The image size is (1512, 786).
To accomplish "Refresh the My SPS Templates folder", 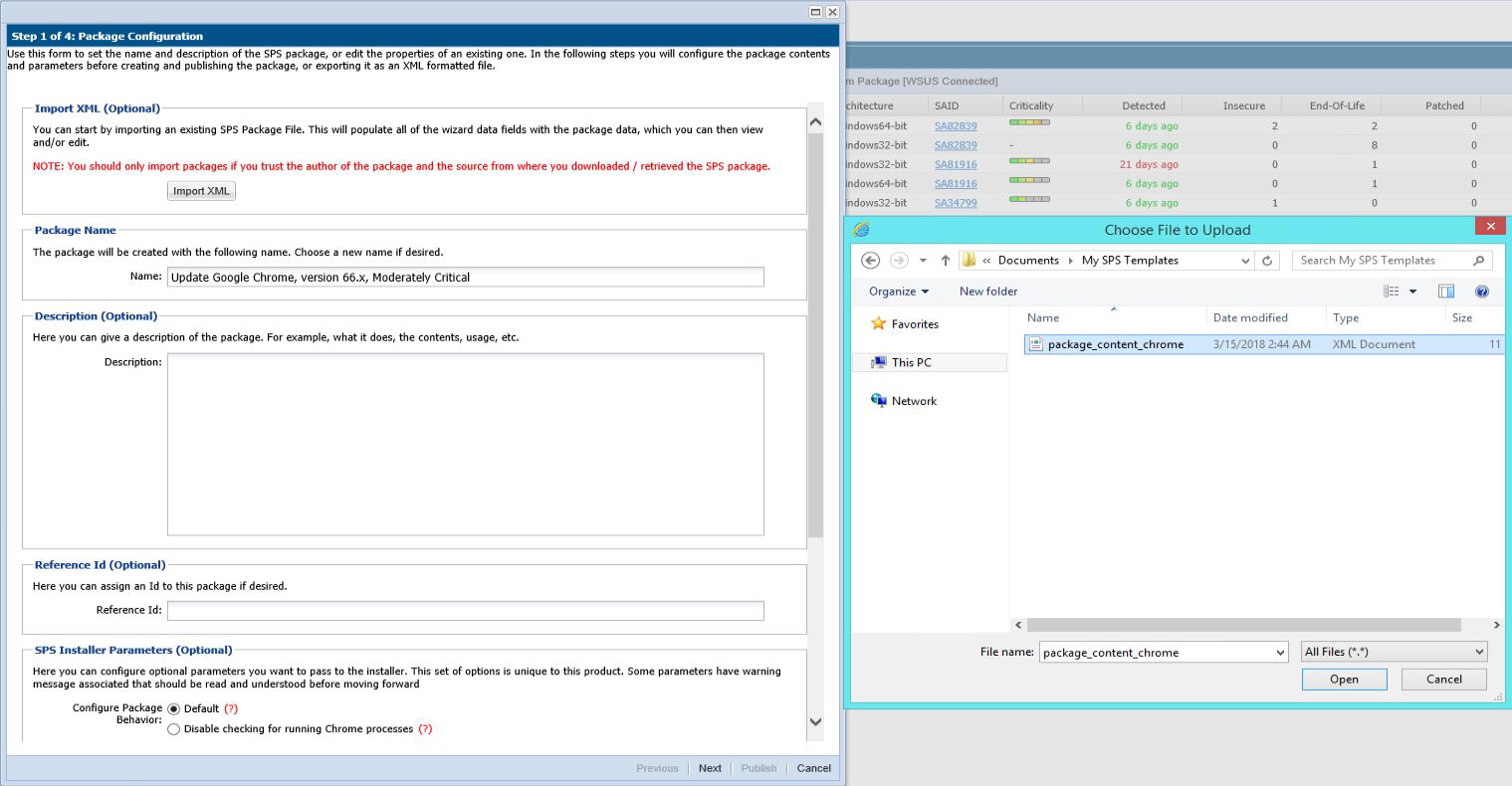I will (1267, 261).
